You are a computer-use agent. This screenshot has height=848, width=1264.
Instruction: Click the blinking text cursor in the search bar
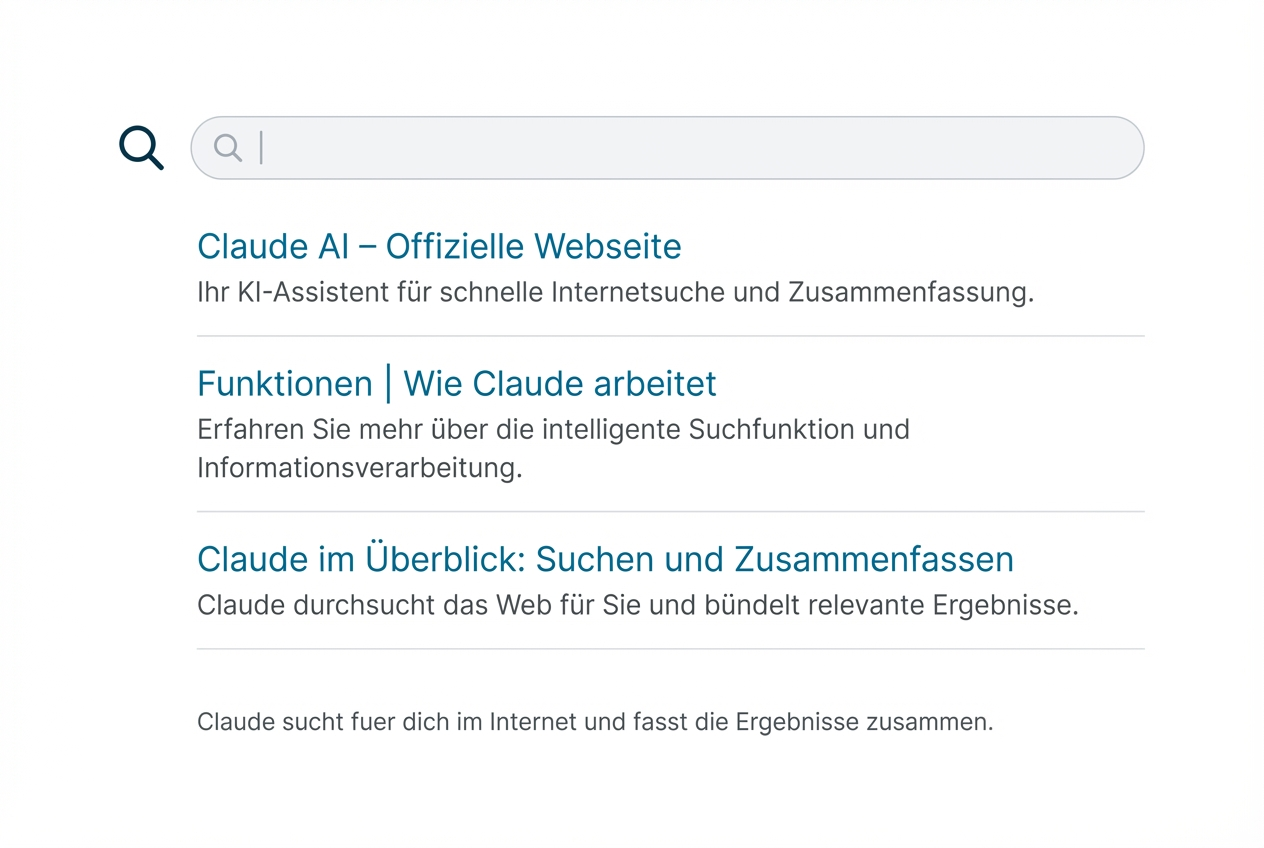(x=261, y=147)
